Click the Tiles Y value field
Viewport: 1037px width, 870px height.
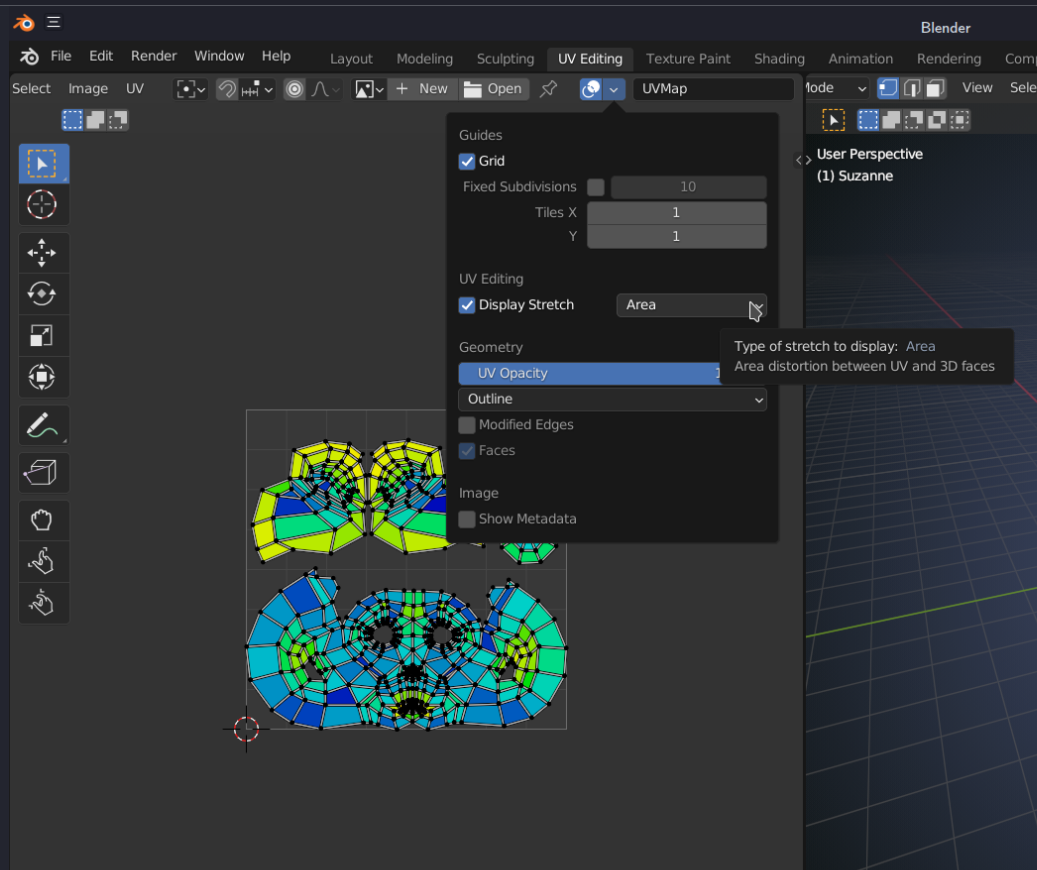677,237
